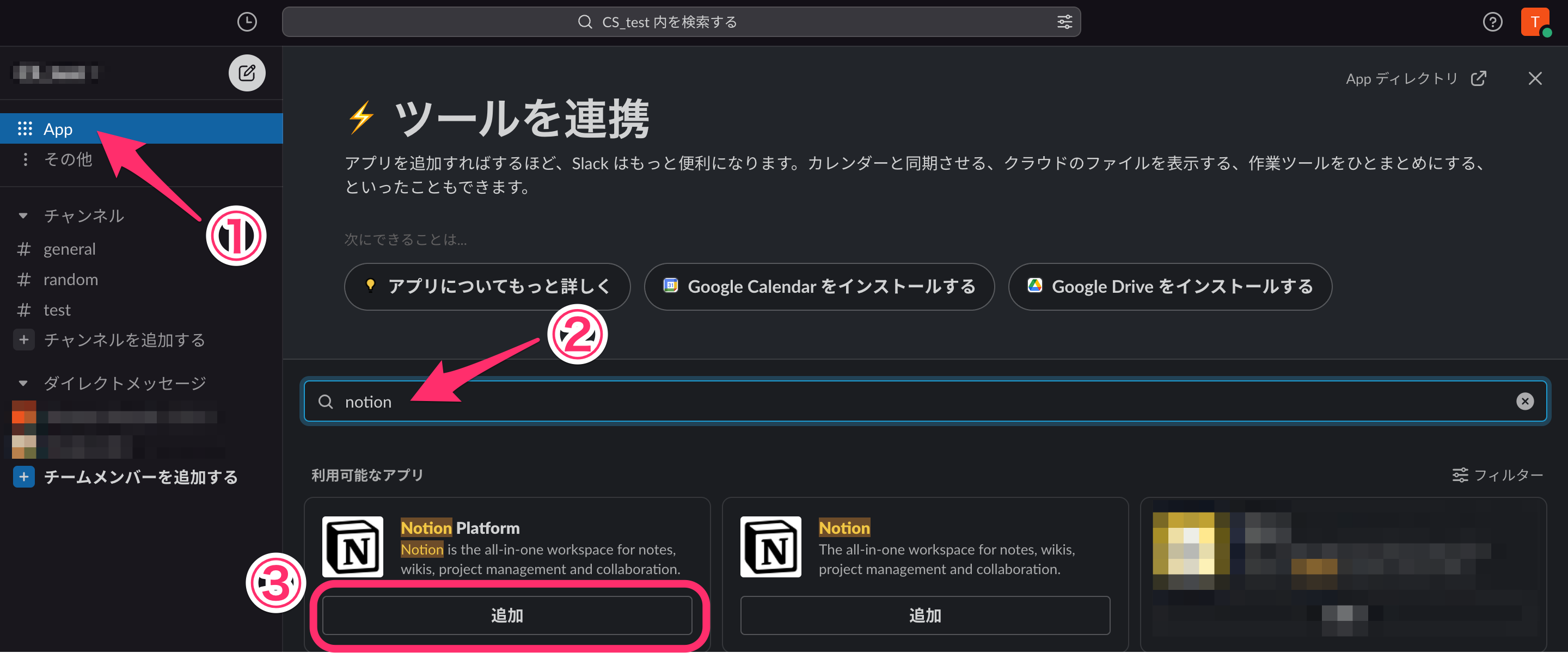This screenshot has height=653, width=1568.
Task: Click plus icon for チャンネルを追加する
Action: coord(24,340)
